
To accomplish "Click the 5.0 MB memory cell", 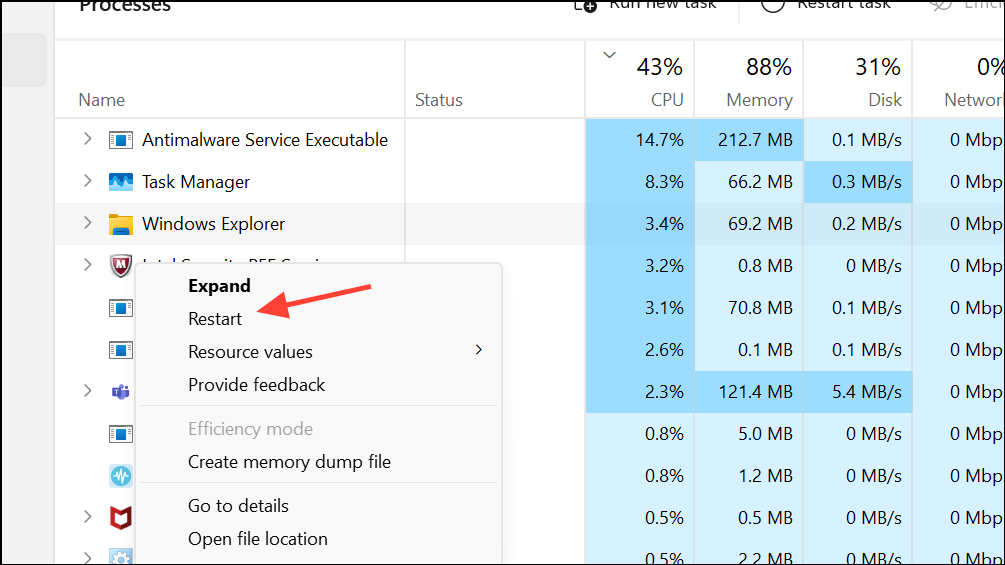I will click(749, 434).
